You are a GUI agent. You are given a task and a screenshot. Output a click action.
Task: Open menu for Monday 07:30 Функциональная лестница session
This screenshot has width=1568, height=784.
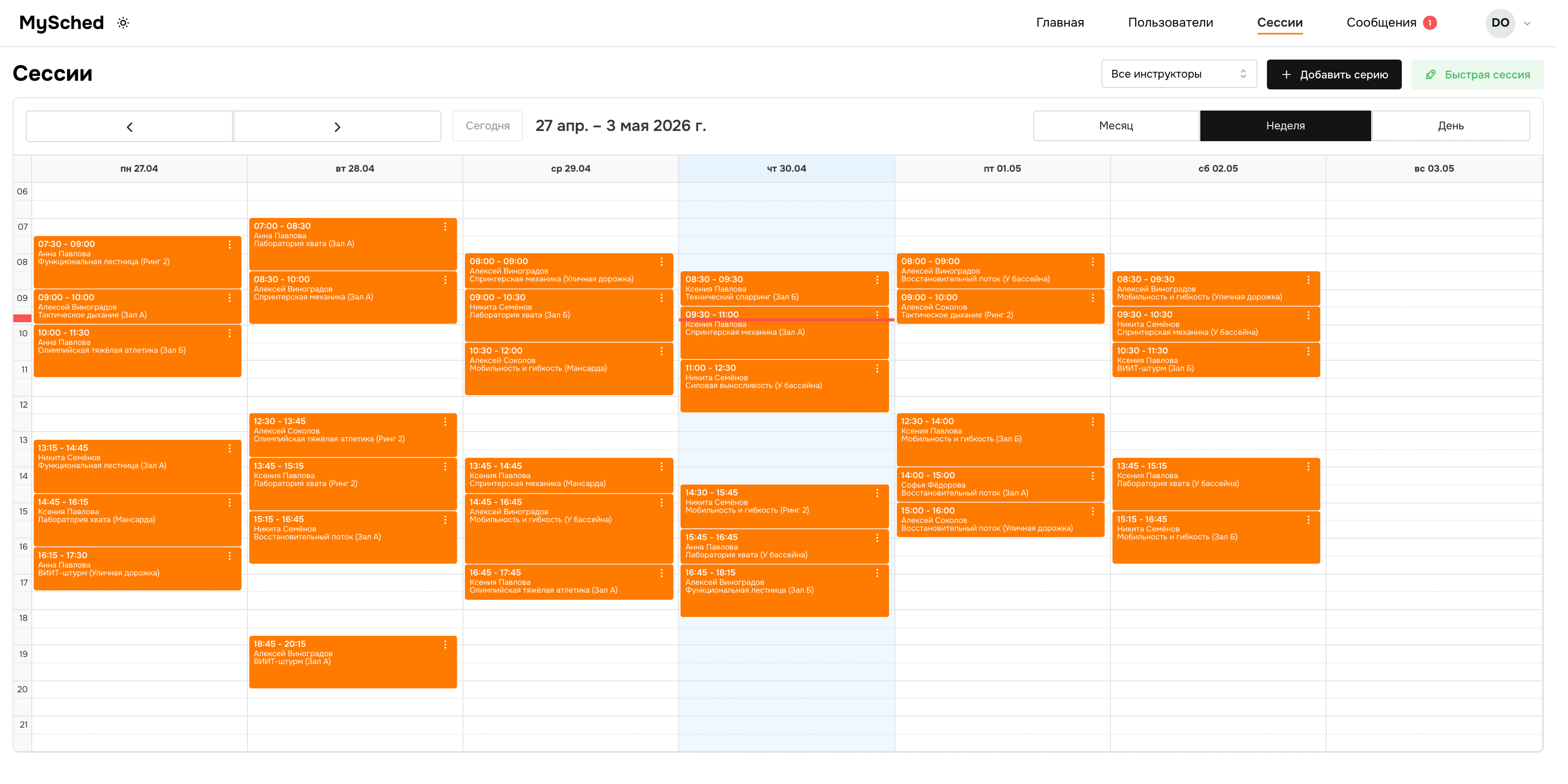[x=229, y=245]
